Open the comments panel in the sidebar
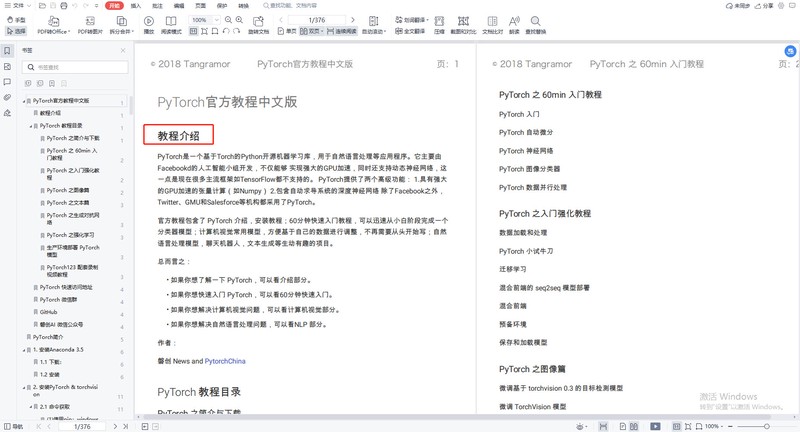 pos(7,82)
